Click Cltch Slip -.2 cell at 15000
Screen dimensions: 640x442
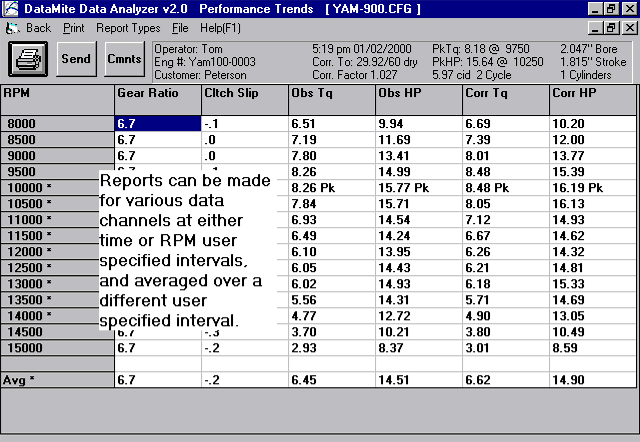[x=245, y=348]
